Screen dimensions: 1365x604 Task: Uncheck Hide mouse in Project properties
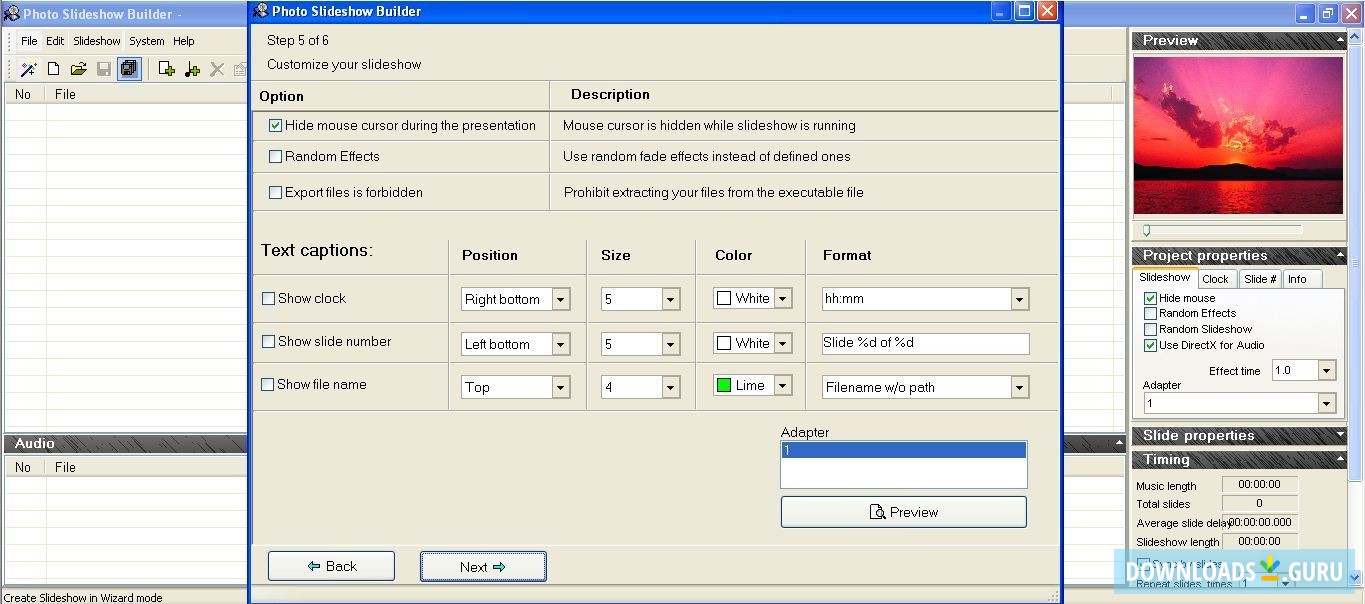1150,298
